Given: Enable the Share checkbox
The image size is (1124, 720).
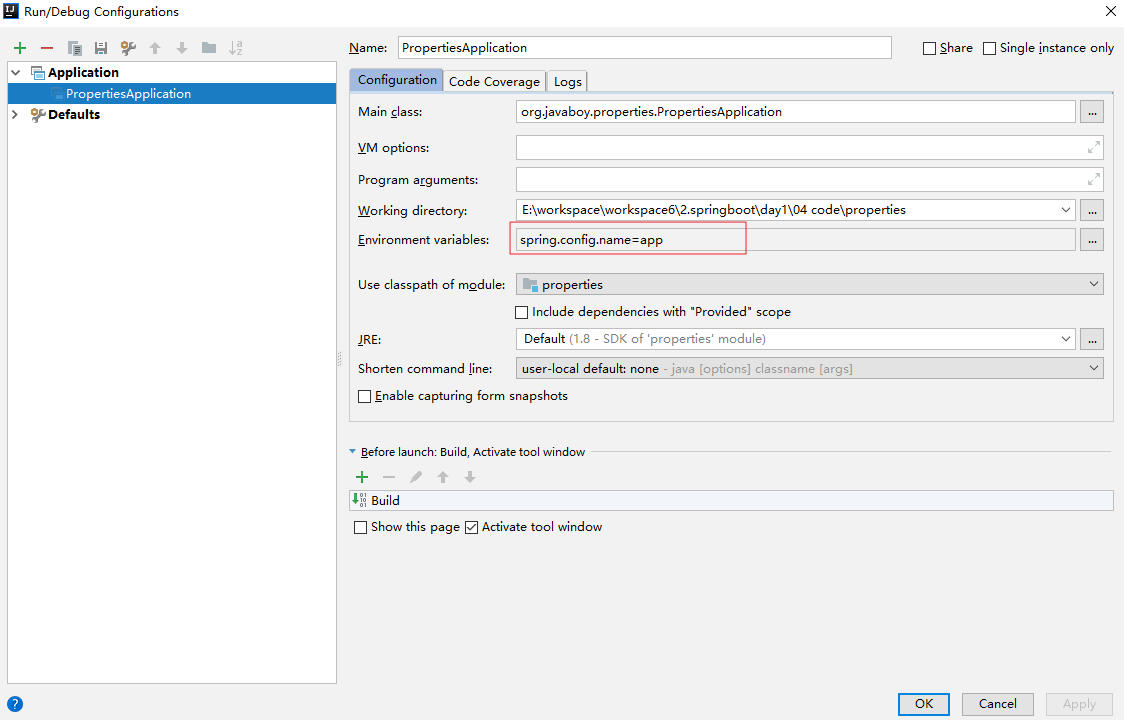Looking at the screenshot, I should pyautogui.click(x=930, y=48).
